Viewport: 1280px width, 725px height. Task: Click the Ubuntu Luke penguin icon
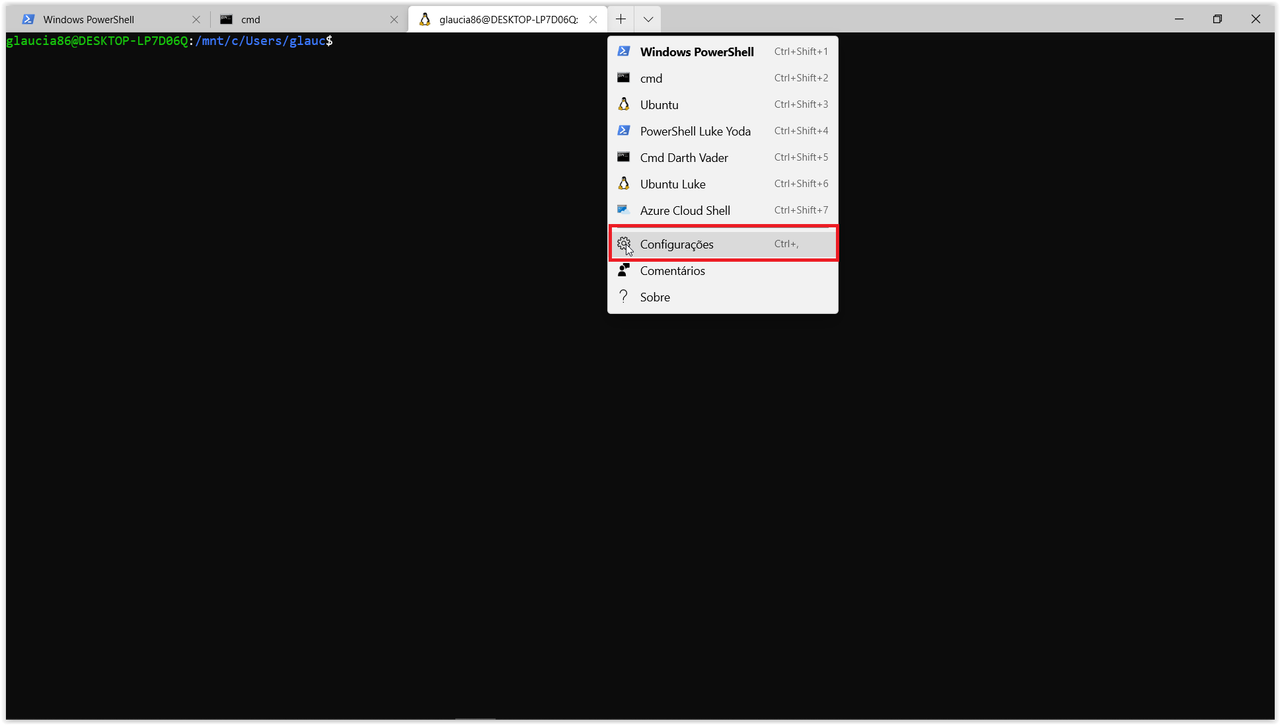(623, 184)
